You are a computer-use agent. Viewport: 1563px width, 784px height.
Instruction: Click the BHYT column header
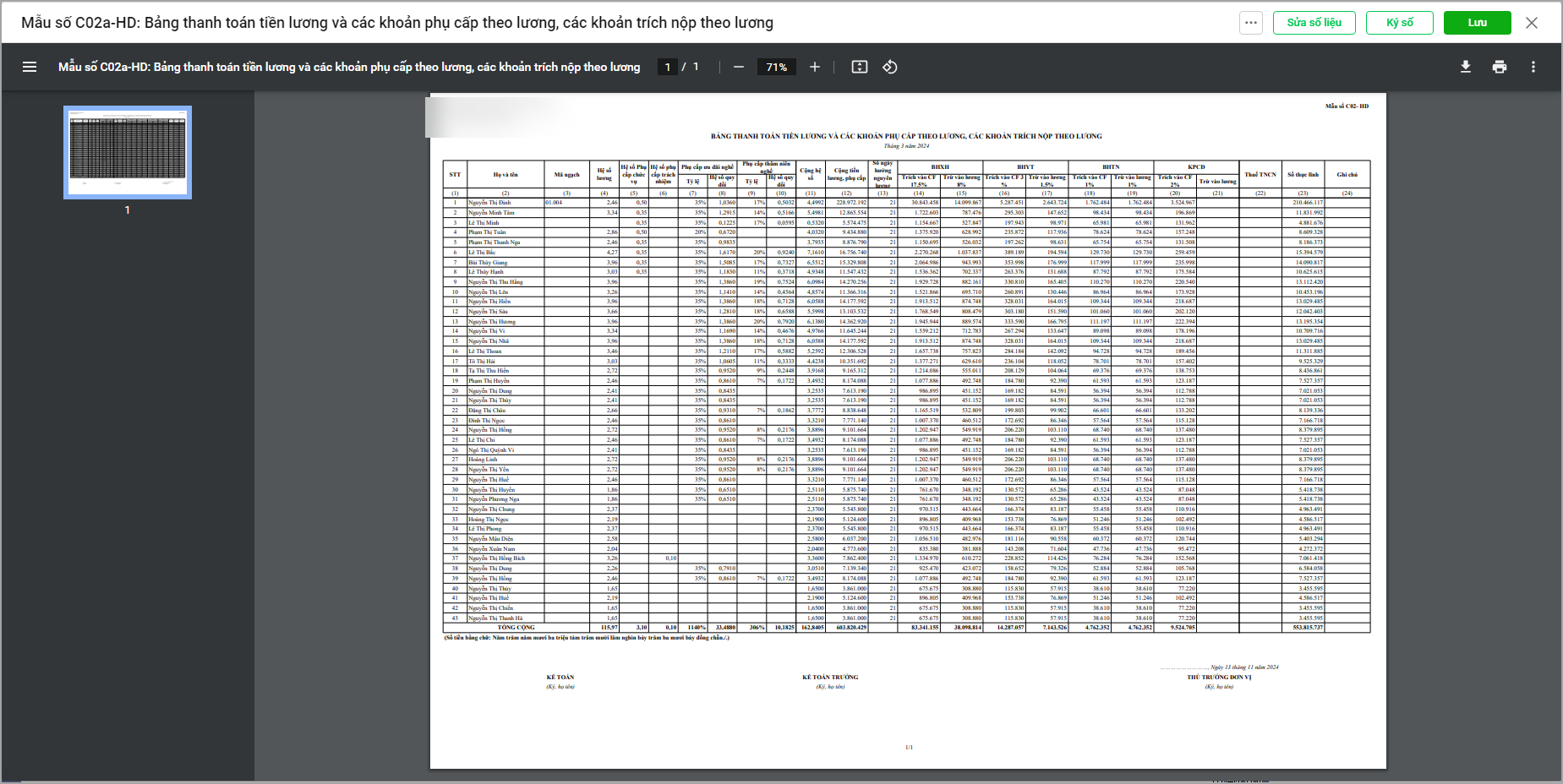coord(1025,167)
